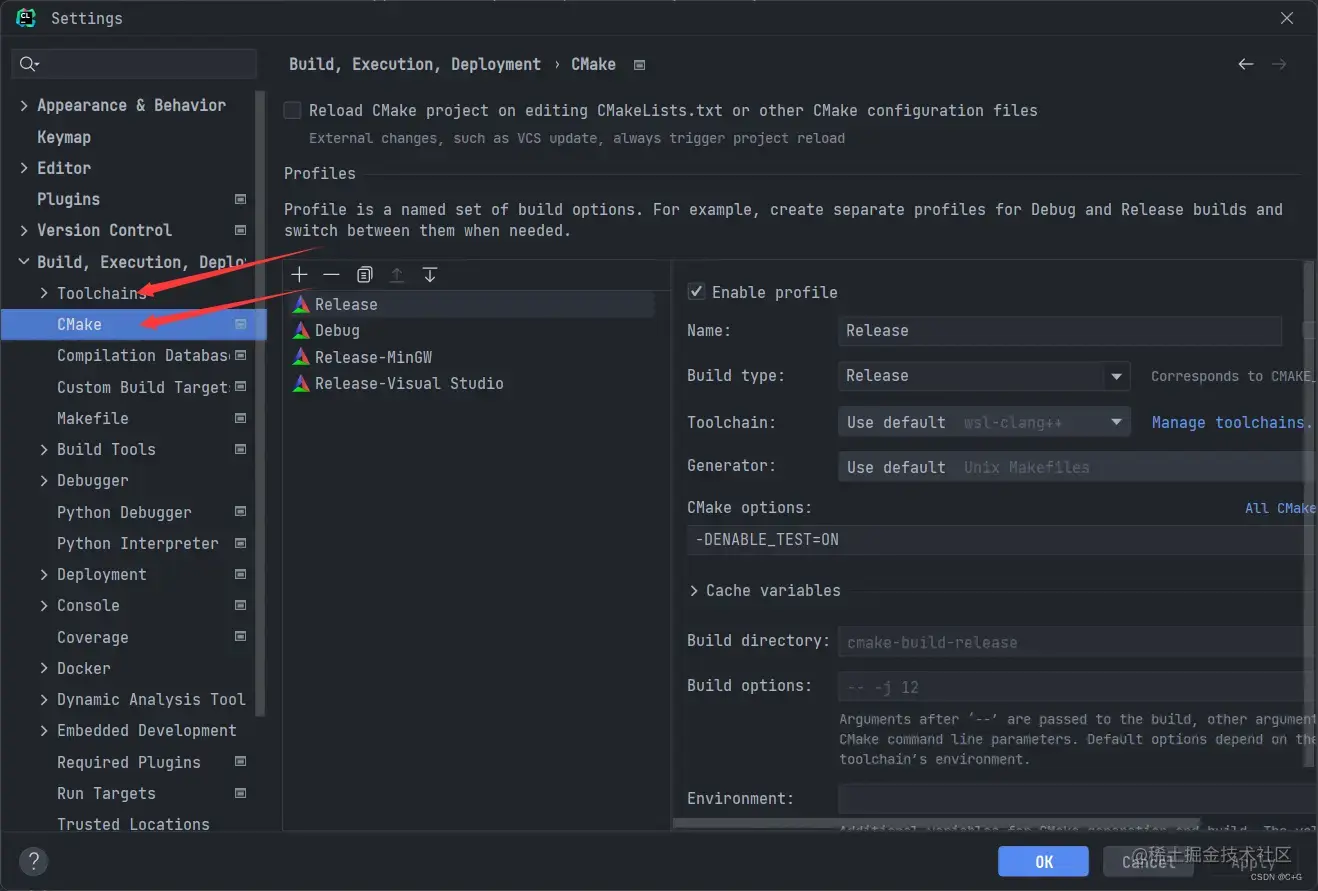Image resolution: width=1318 pixels, height=891 pixels.
Task: Click the project marker icon beside Required Plugins
Action: (240, 762)
